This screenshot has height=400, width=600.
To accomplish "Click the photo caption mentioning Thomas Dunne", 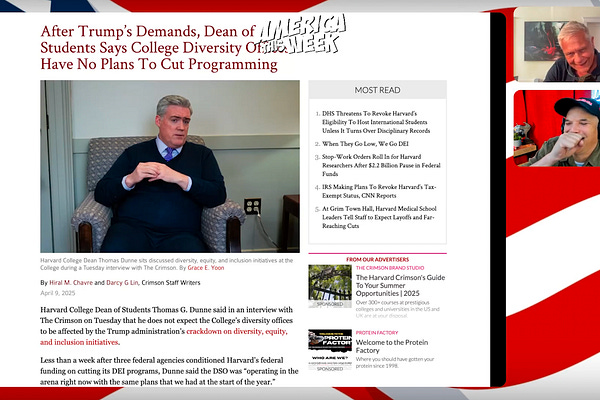I will (166, 264).
